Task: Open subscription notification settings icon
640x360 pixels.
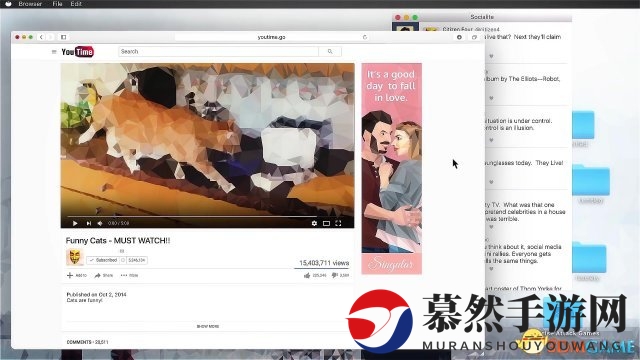Action: [123, 260]
